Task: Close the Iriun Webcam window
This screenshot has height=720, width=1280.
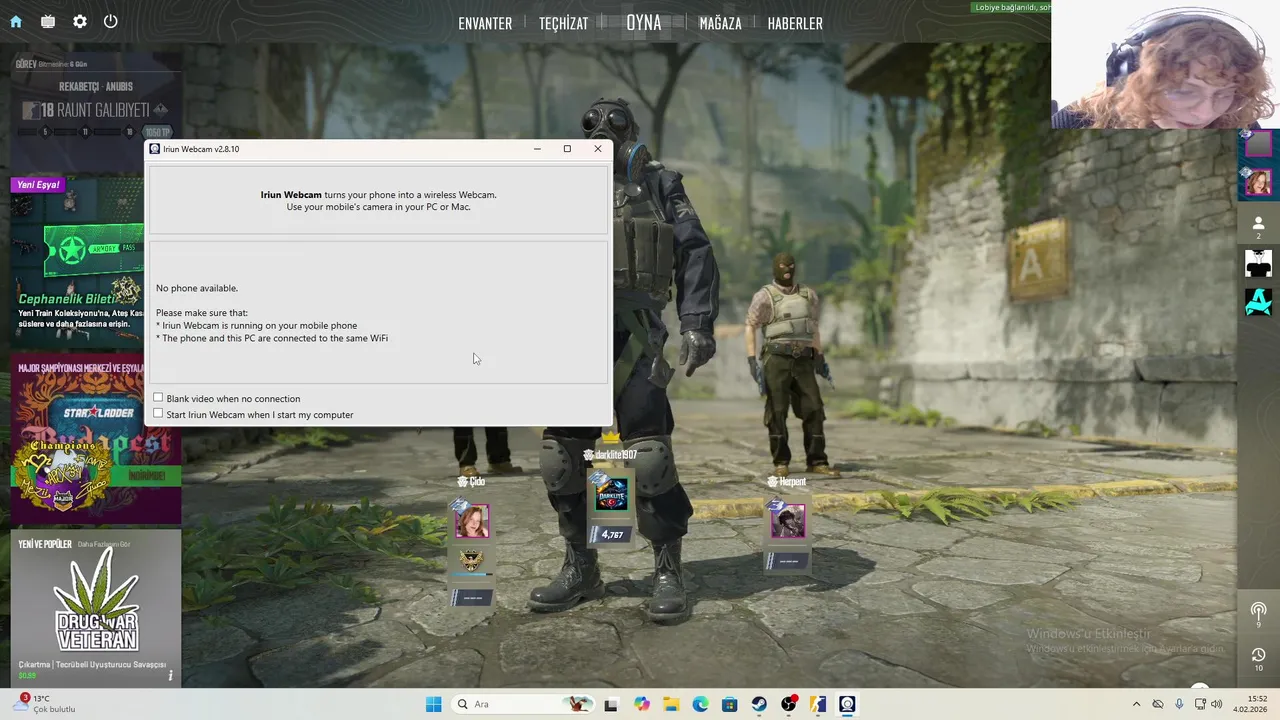Action: pos(598,149)
